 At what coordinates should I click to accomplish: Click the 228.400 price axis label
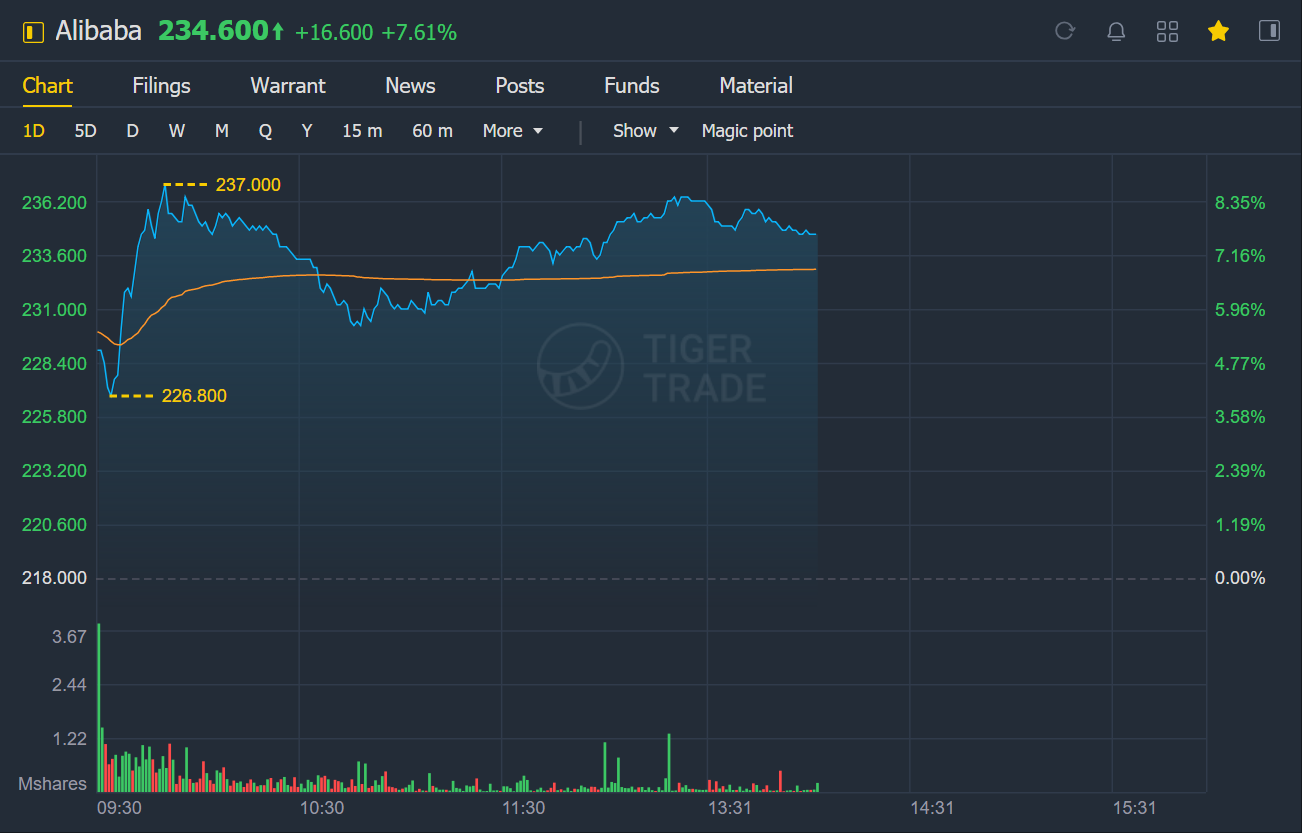tap(54, 363)
